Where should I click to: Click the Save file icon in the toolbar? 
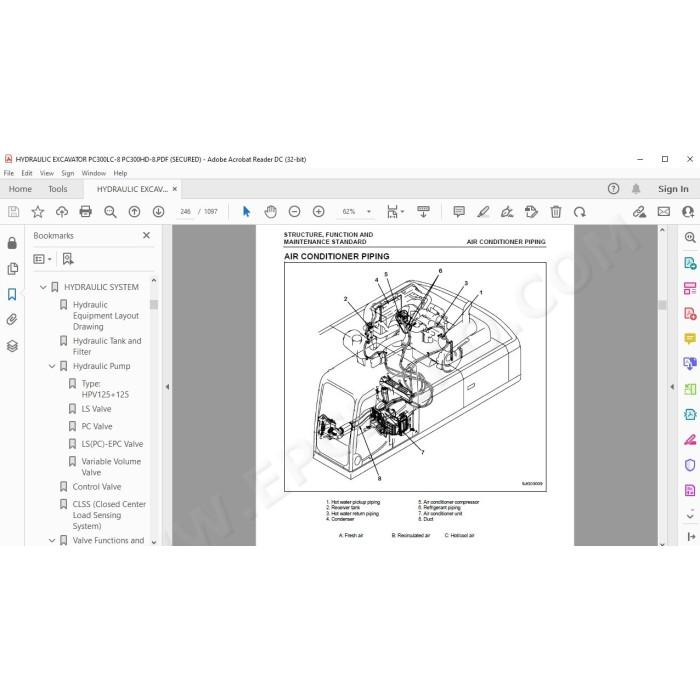click(x=13, y=212)
